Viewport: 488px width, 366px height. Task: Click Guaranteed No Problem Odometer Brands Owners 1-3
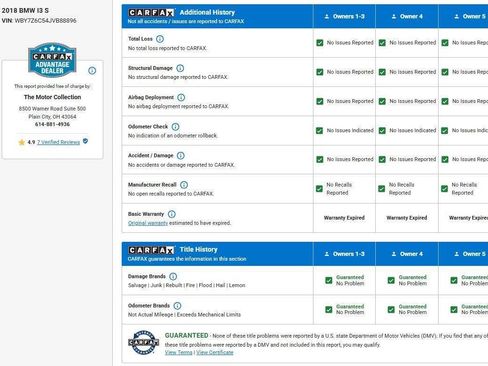click(350, 309)
